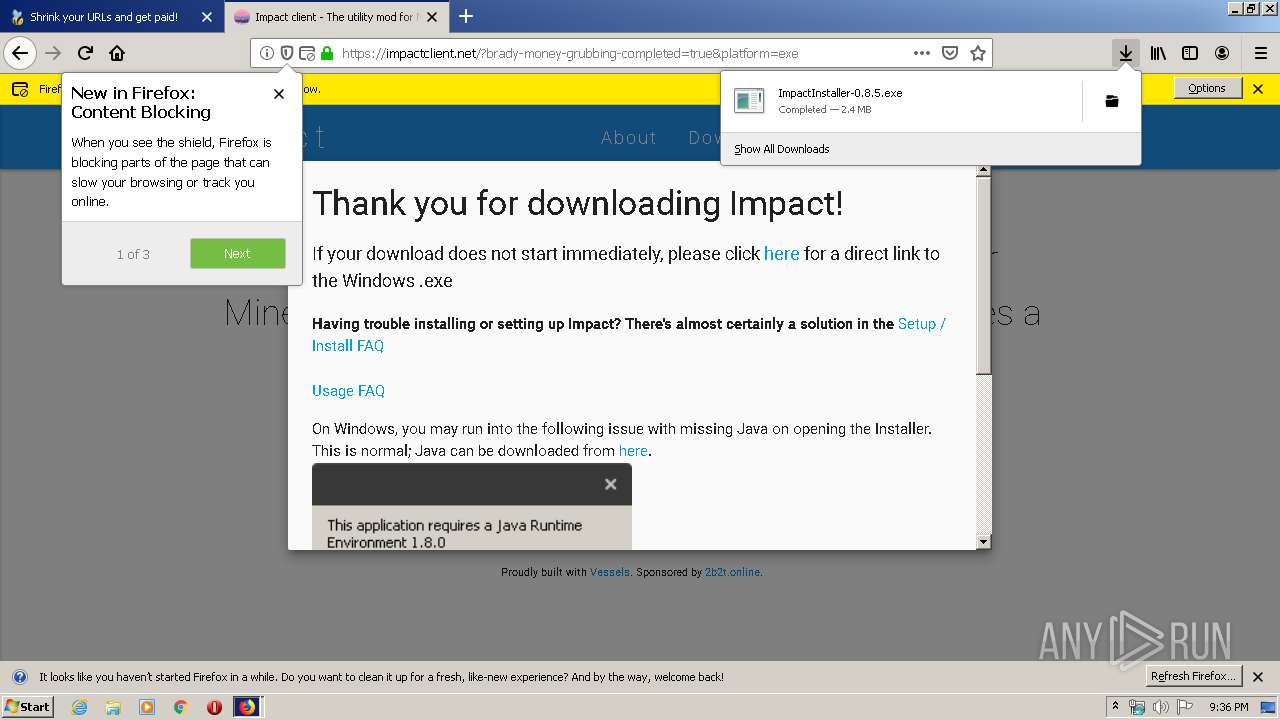Toggle the downloads panel arrow
The height and width of the screenshot is (720, 1280).
tap(1126, 53)
